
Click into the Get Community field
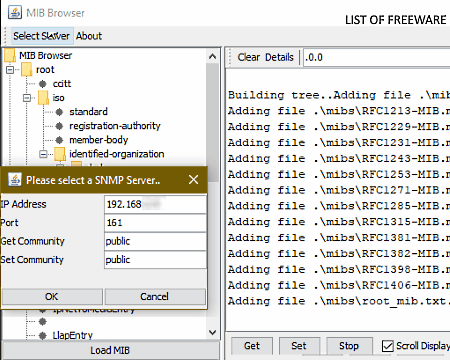tap(155, 241)
